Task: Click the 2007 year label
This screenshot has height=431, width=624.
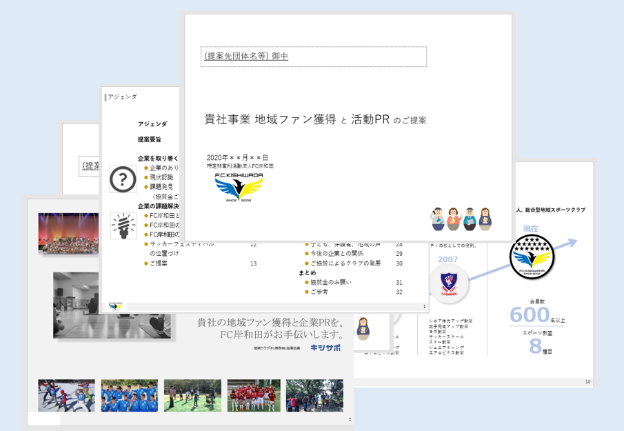Action: [x=448, y=259]
